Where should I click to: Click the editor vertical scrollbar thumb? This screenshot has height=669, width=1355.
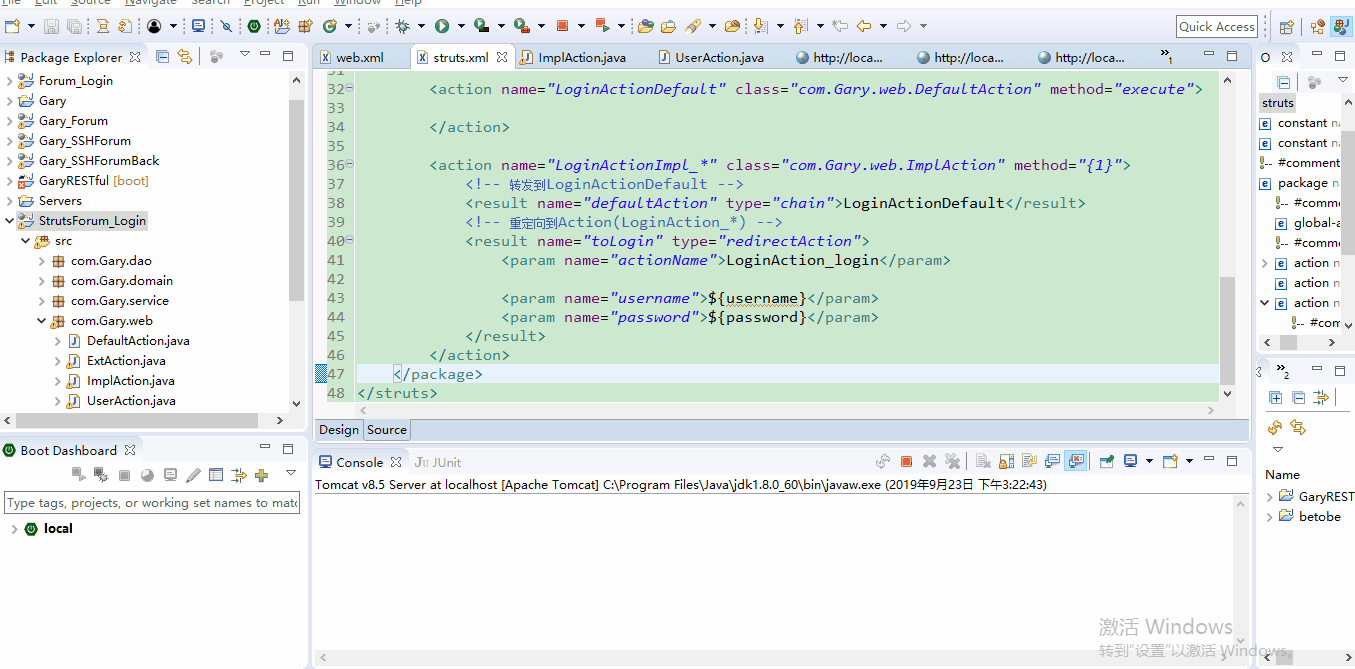click(x=1227, y=331)
